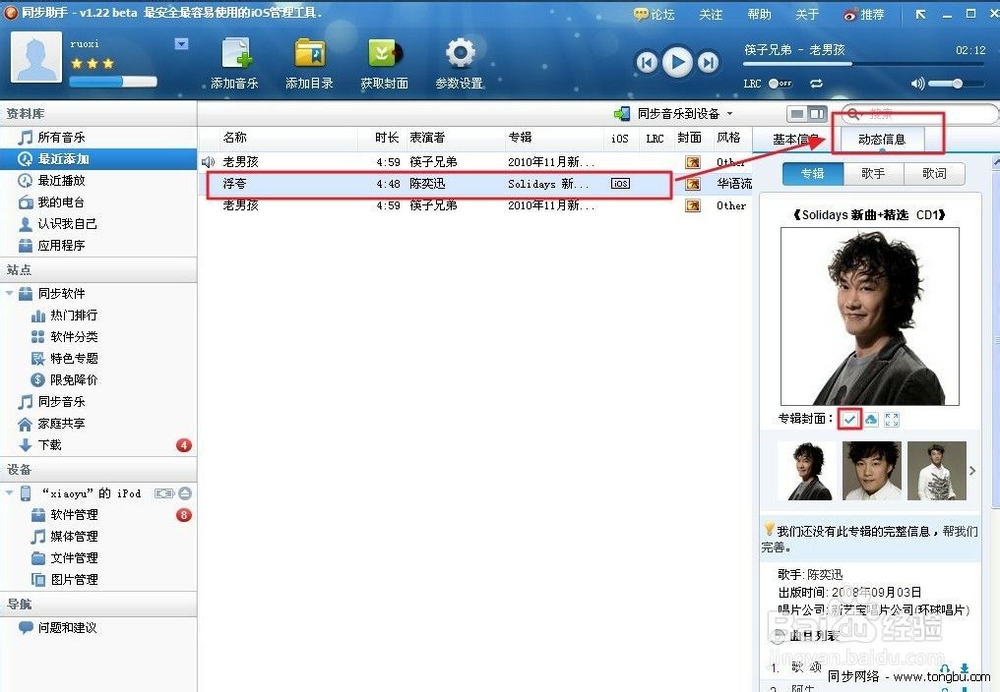Open the Forum (论坛) menu
Viewport: 1000px width, 692px height.
point(654,15)
